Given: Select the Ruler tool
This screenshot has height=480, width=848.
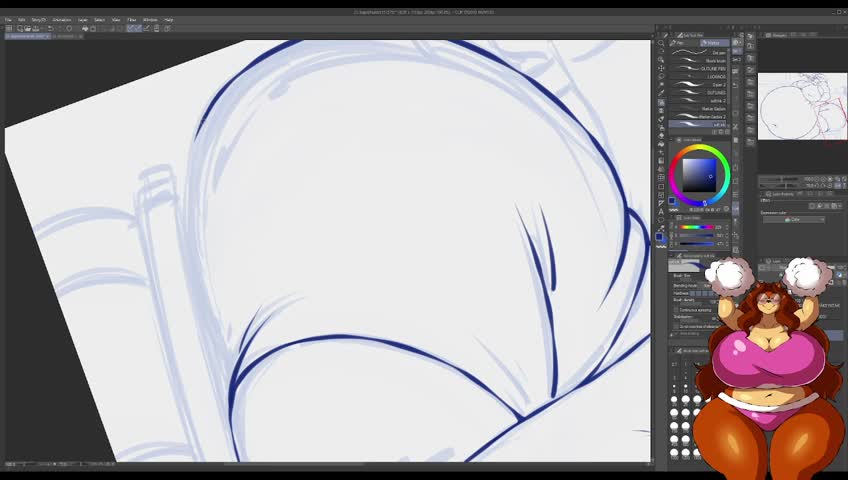Looking at the screenshot, I should coord(661,203).
